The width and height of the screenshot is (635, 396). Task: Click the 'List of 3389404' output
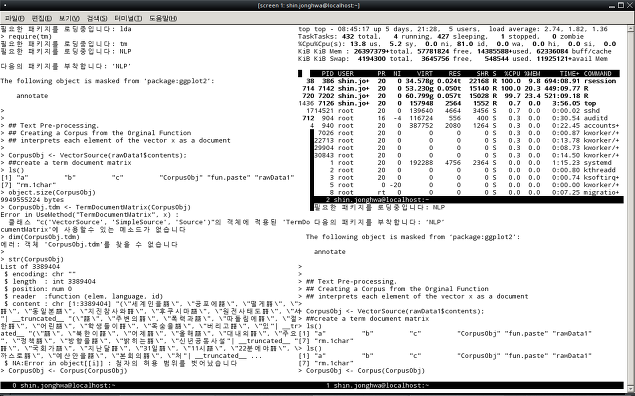tap(30, 266)
